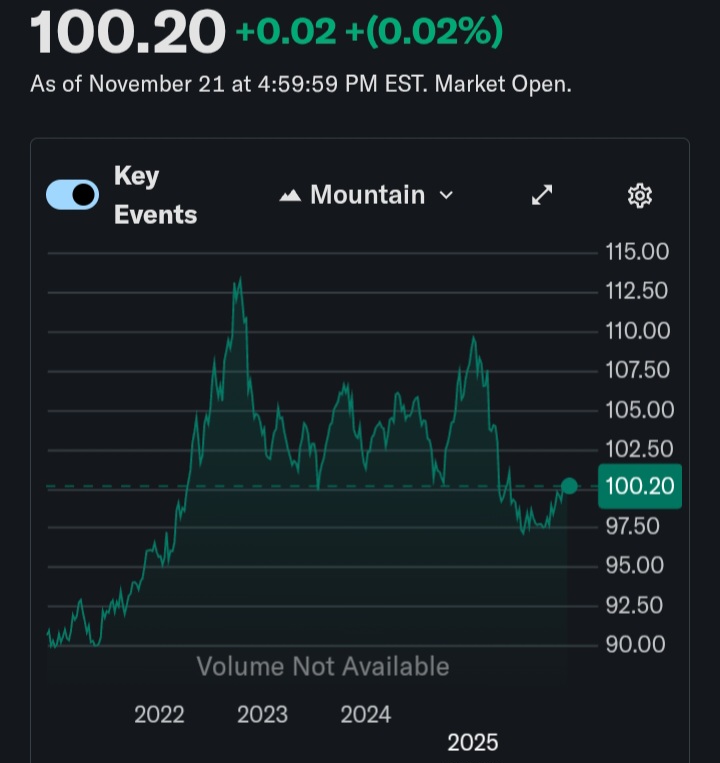Click the green current price dot

(569, 486)
